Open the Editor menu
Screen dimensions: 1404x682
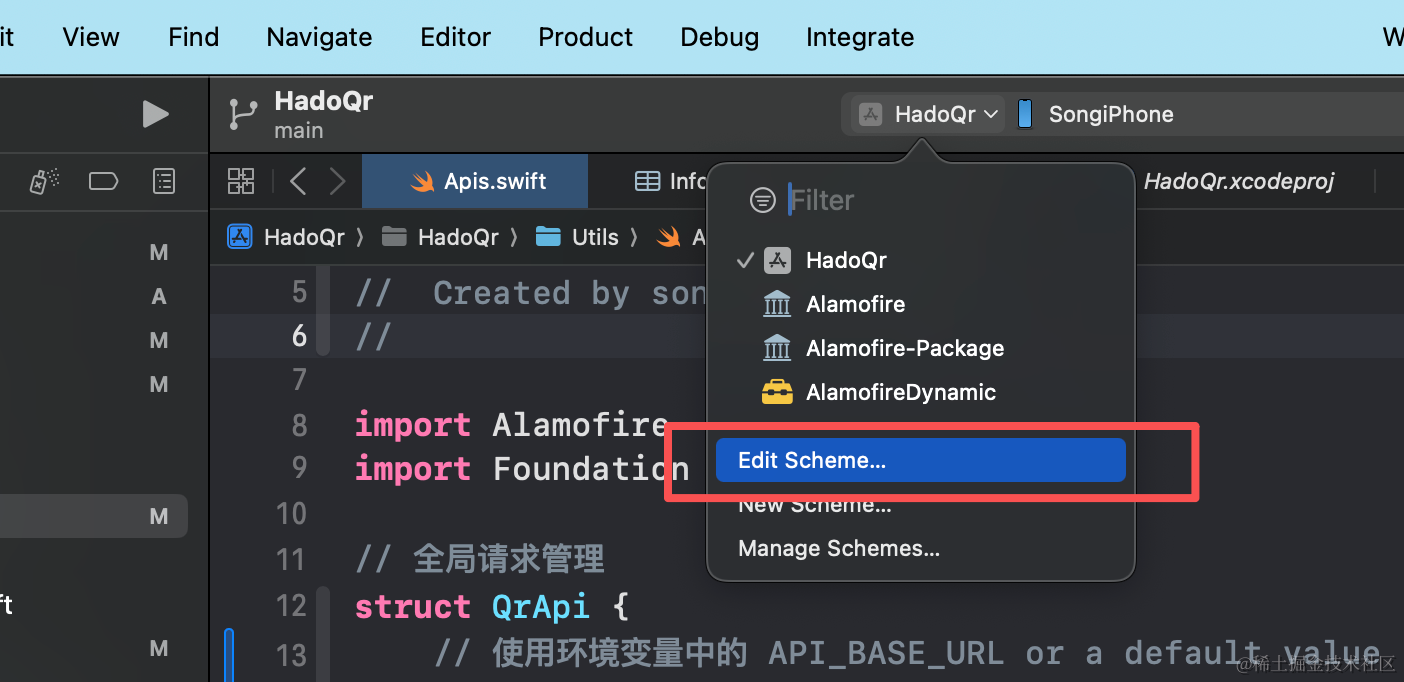tap(455, 37)
